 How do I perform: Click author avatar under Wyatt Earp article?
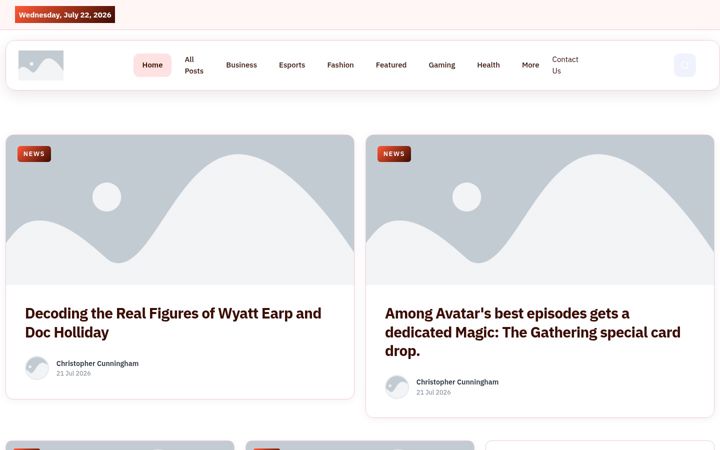click(37, 368)
